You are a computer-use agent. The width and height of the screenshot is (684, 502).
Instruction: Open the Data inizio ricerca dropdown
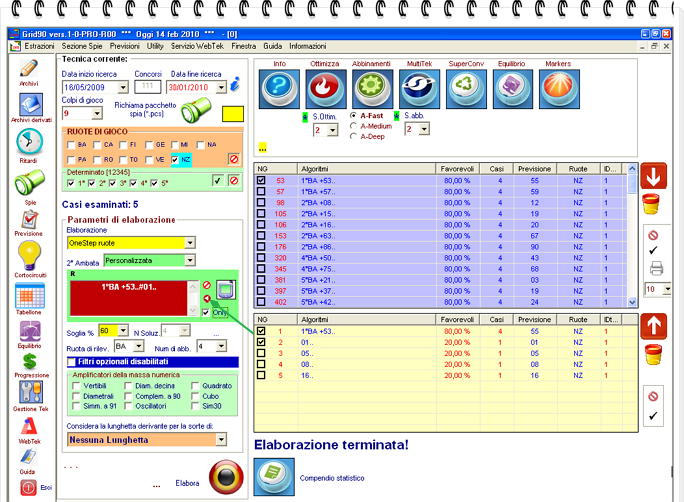(x=123, y=87)
